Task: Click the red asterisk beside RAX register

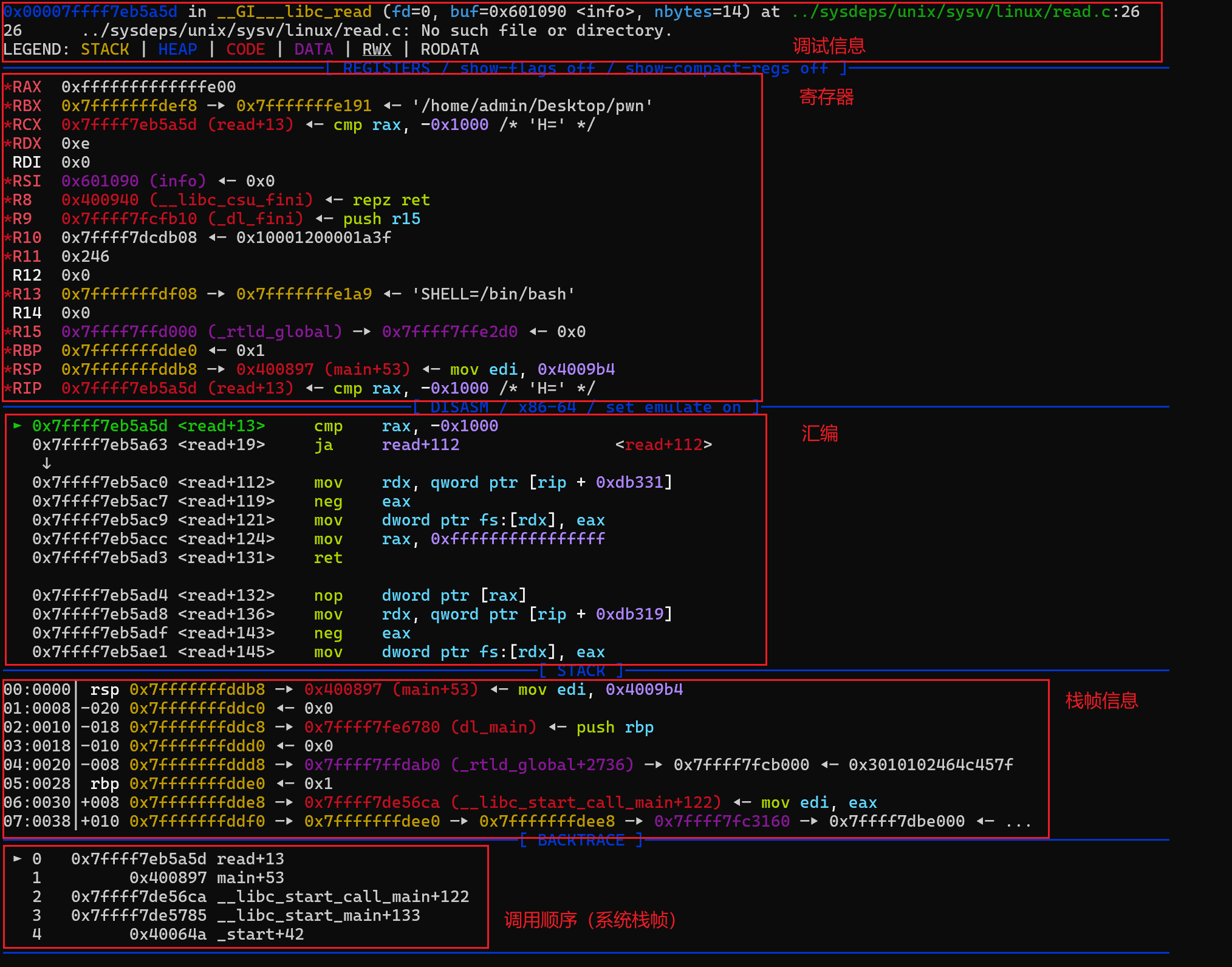Action: pos(8,87)
